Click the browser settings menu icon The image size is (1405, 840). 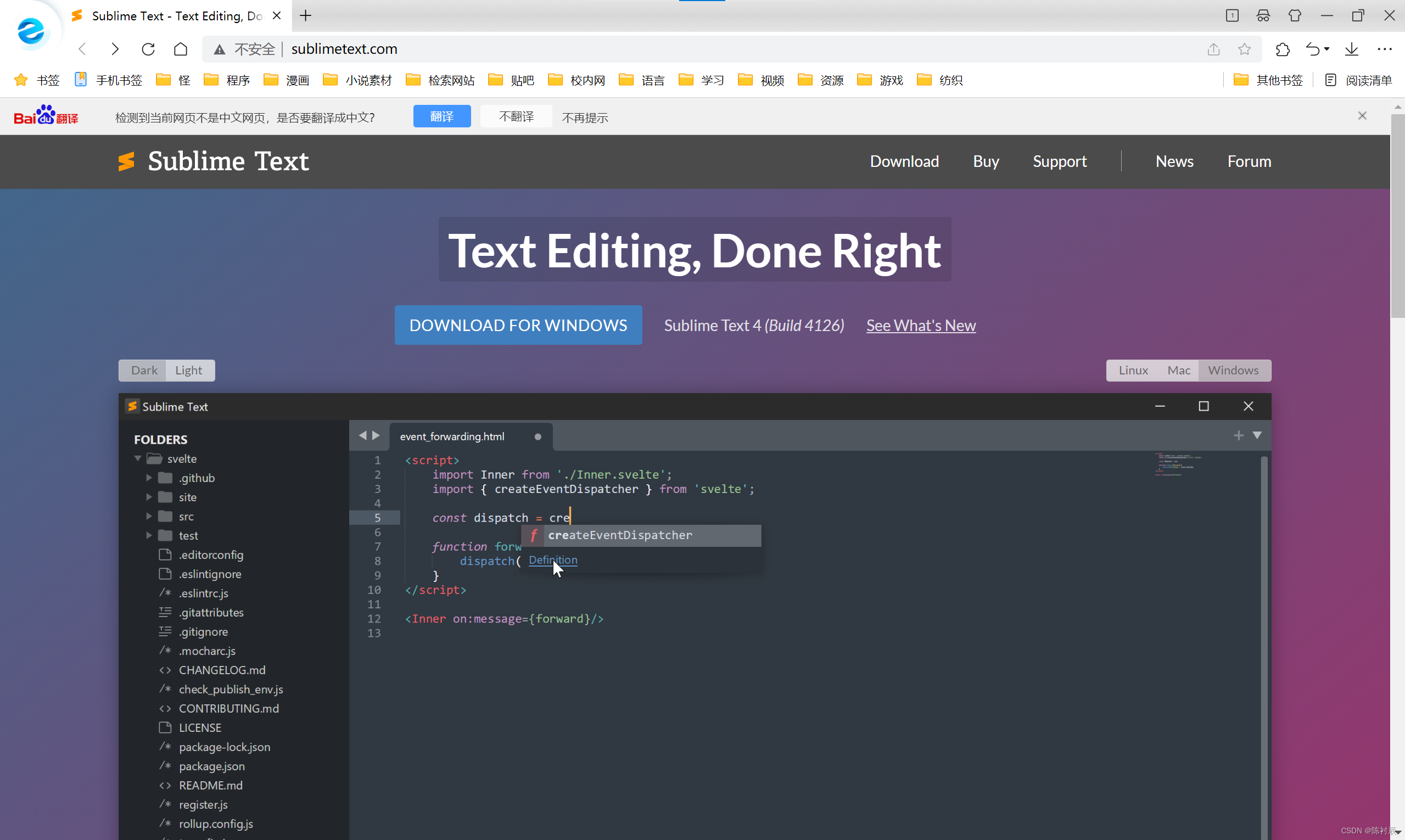click(x=1388, y=49)
